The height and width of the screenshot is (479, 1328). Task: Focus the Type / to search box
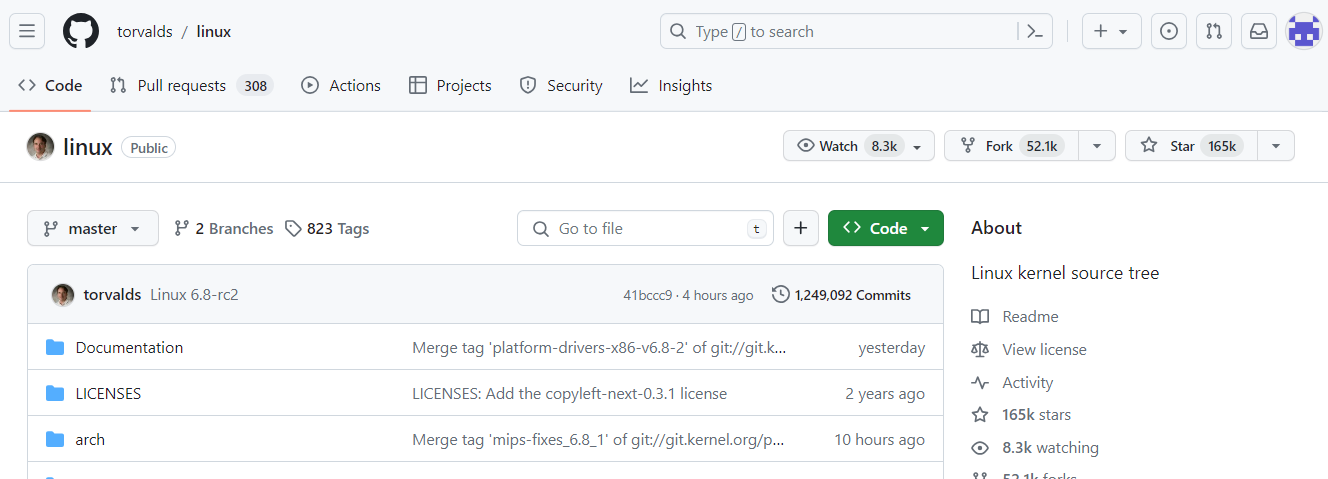click(857, 31)
